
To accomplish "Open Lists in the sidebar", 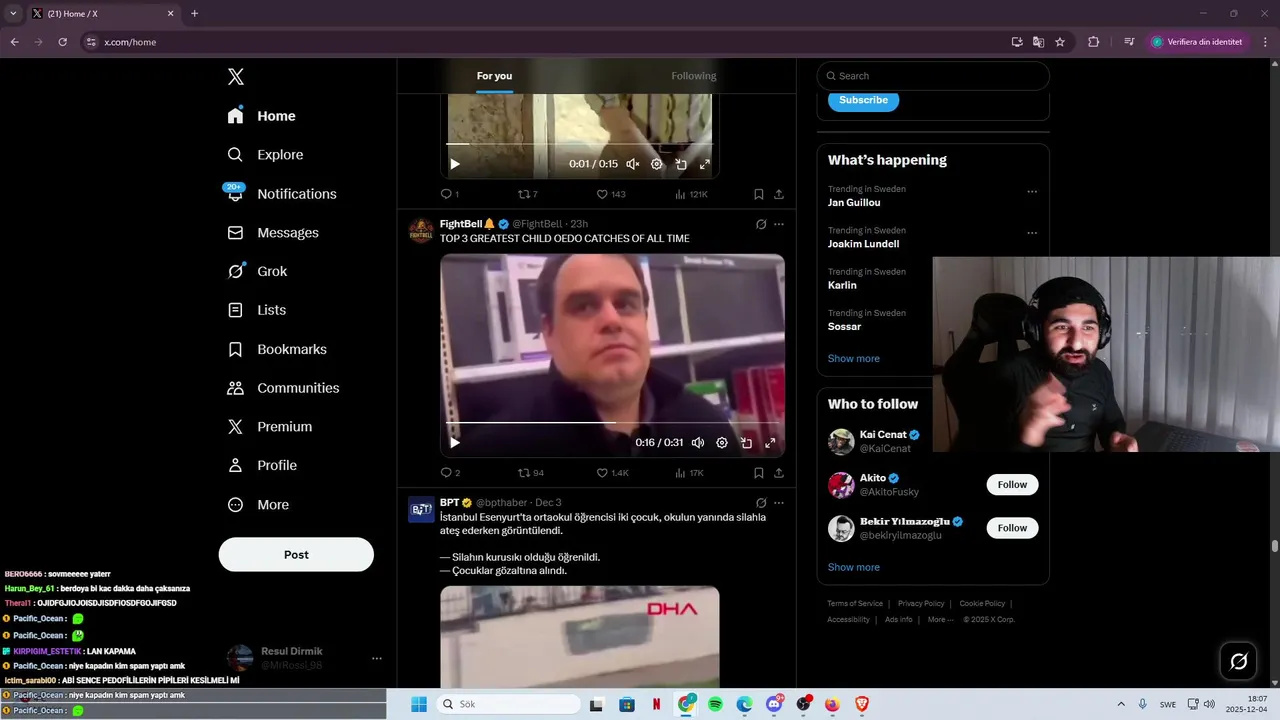I will (258, 310).
